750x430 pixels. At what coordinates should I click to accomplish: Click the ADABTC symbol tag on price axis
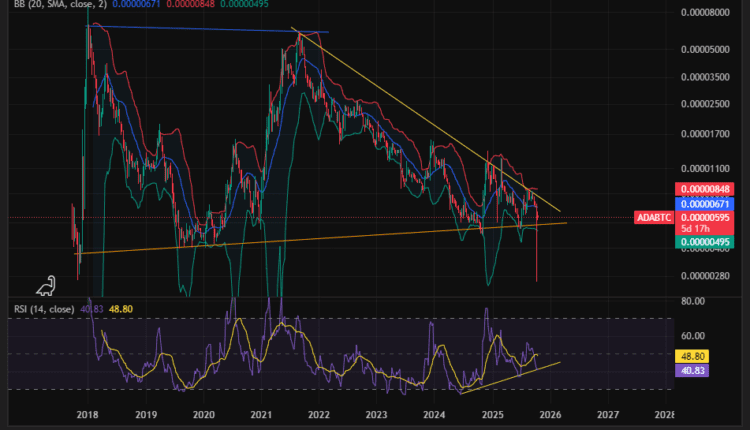654,217
